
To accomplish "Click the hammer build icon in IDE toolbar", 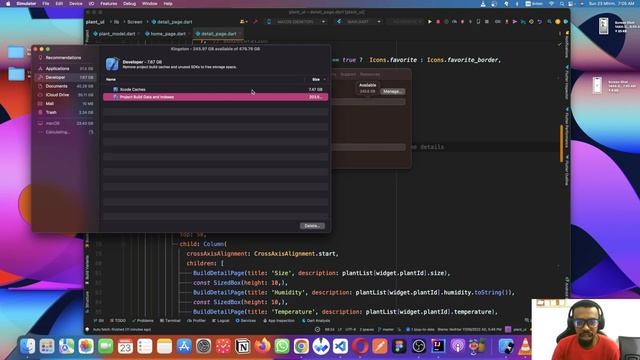I will (x=256, y=22).
